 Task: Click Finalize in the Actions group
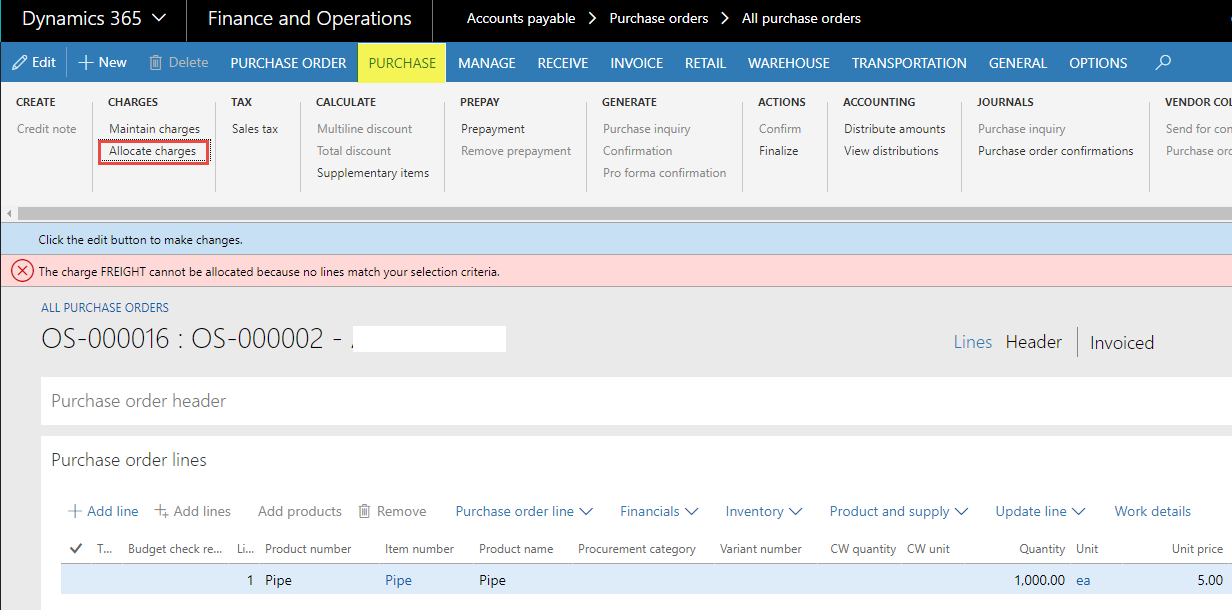click(778, 151)
